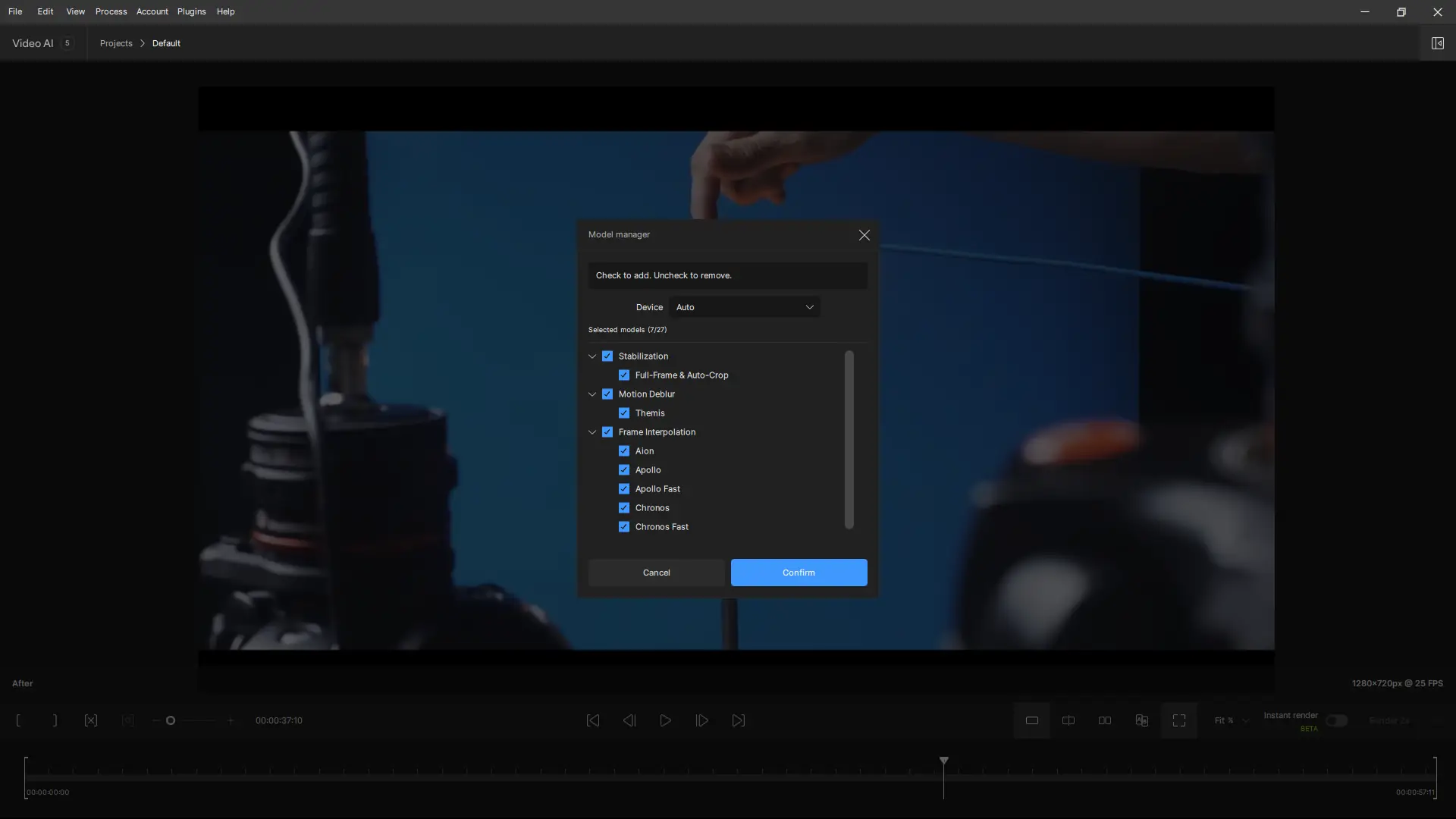Jump to last frame of the video
This screenshot has height=819, width=1456.
pyautogui.click(x=739, y=720)
